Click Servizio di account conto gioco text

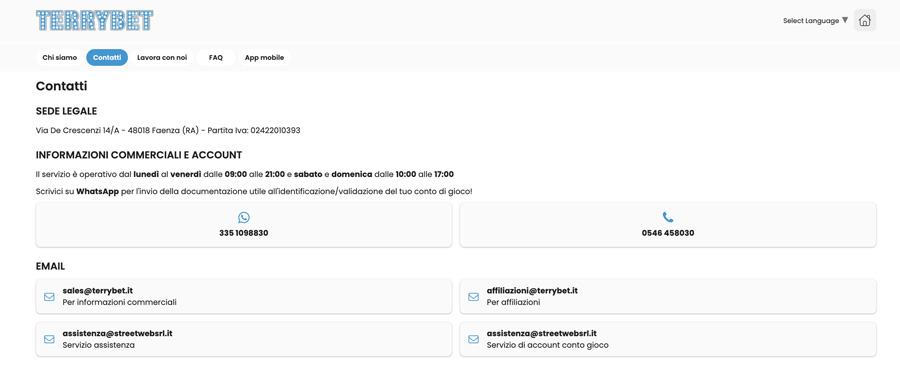pyautogui.click(x=548, y=345)
